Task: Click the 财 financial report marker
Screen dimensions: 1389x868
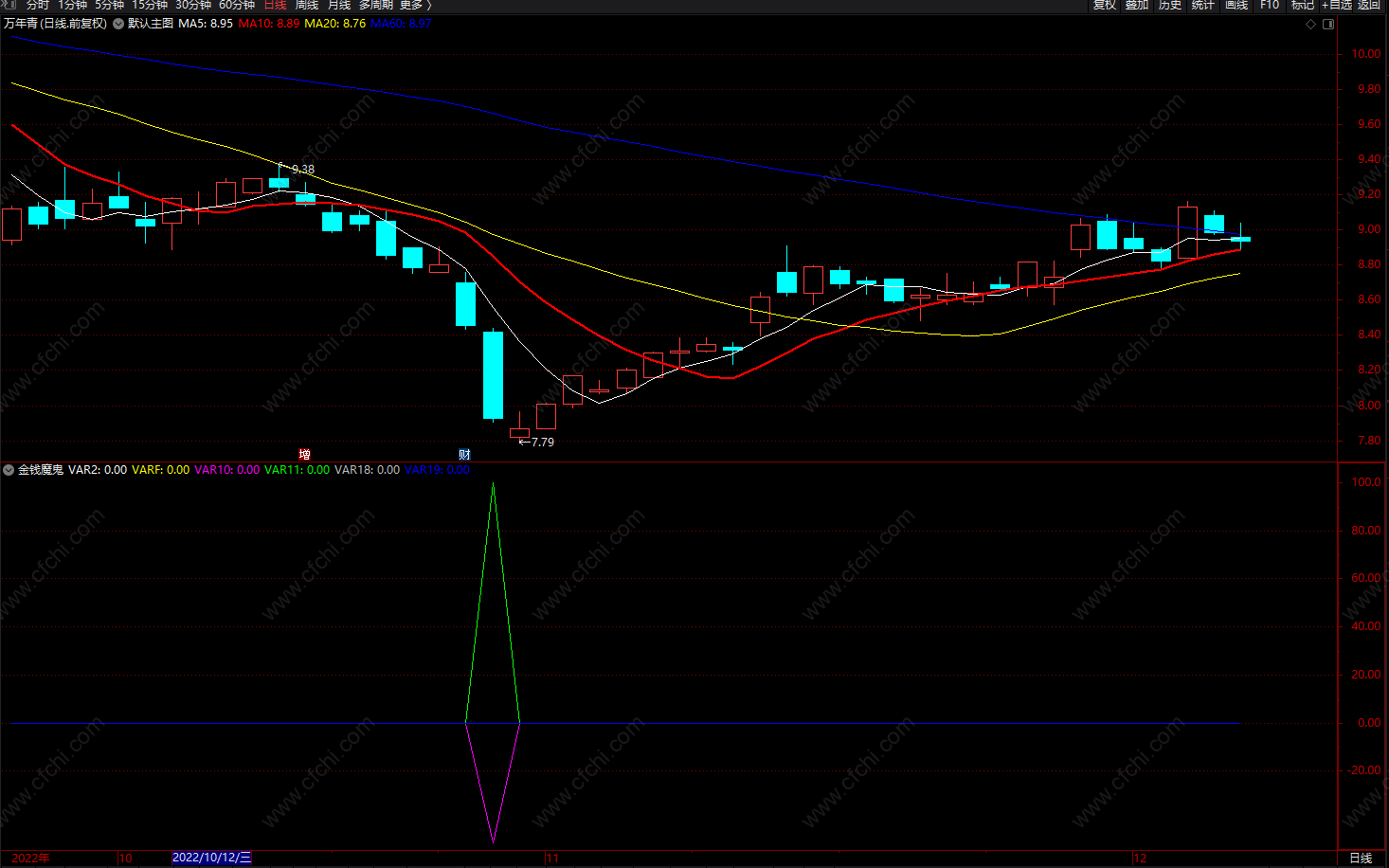Action: (464, 455)
